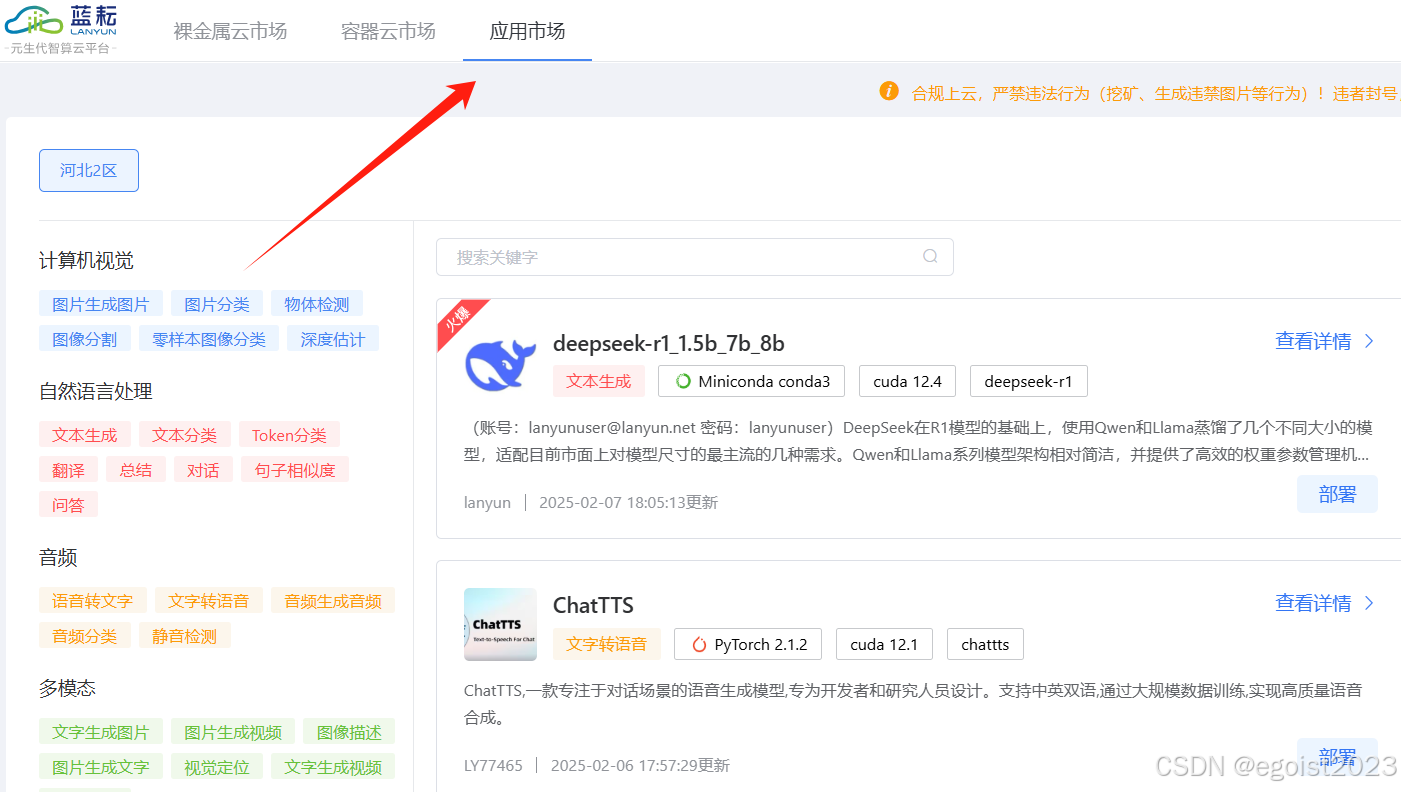Click the ChatTTS application logo
Image resolution: width=1401 pixels, height=792 pixels.
point(500,623)
